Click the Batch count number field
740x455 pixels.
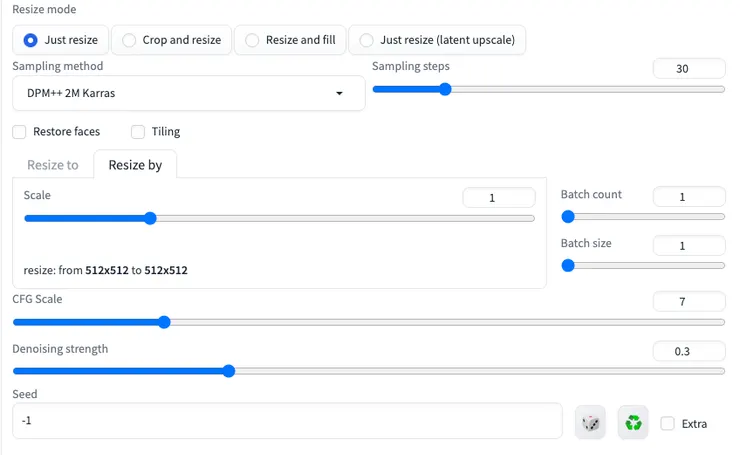click(688, 197)
